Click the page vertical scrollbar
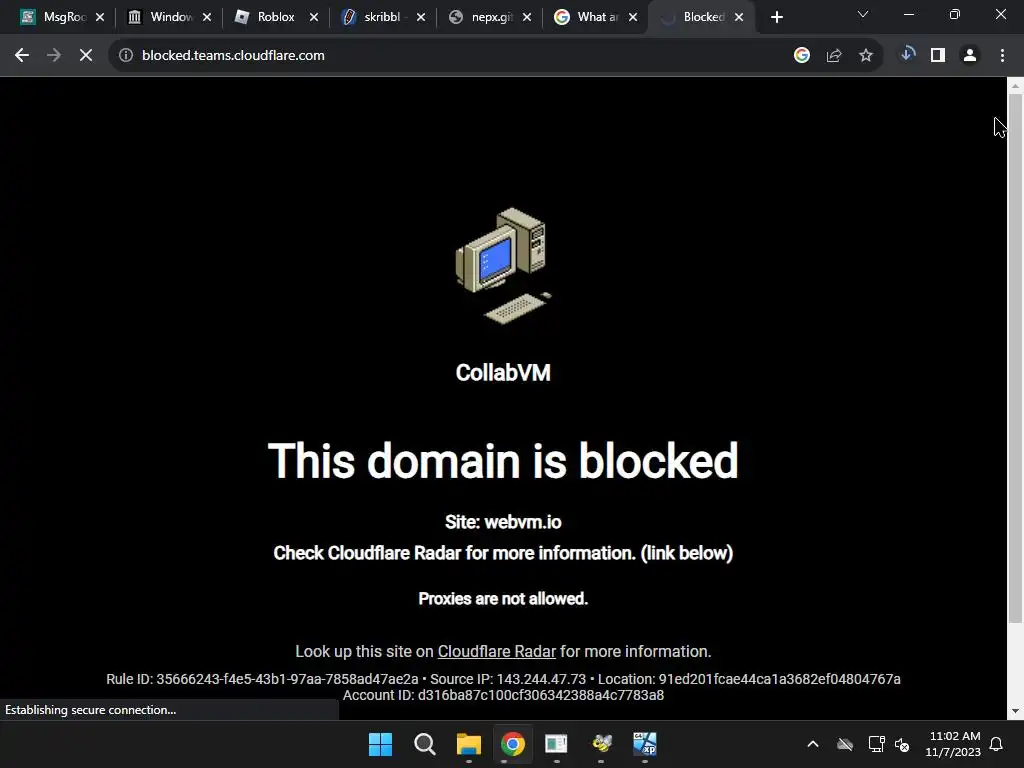 click(1015, 359)
